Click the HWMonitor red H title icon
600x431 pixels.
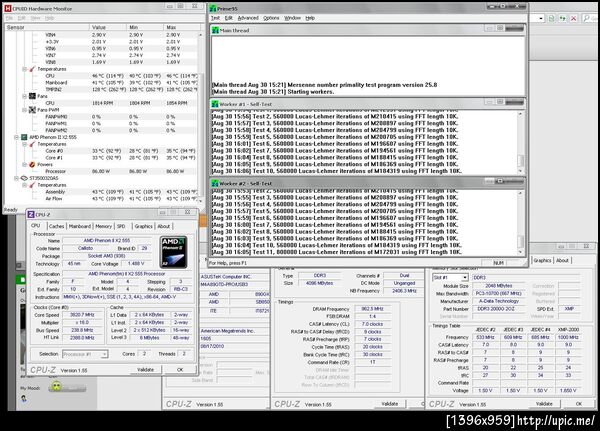pyautogui.click(x=8, y=8)
